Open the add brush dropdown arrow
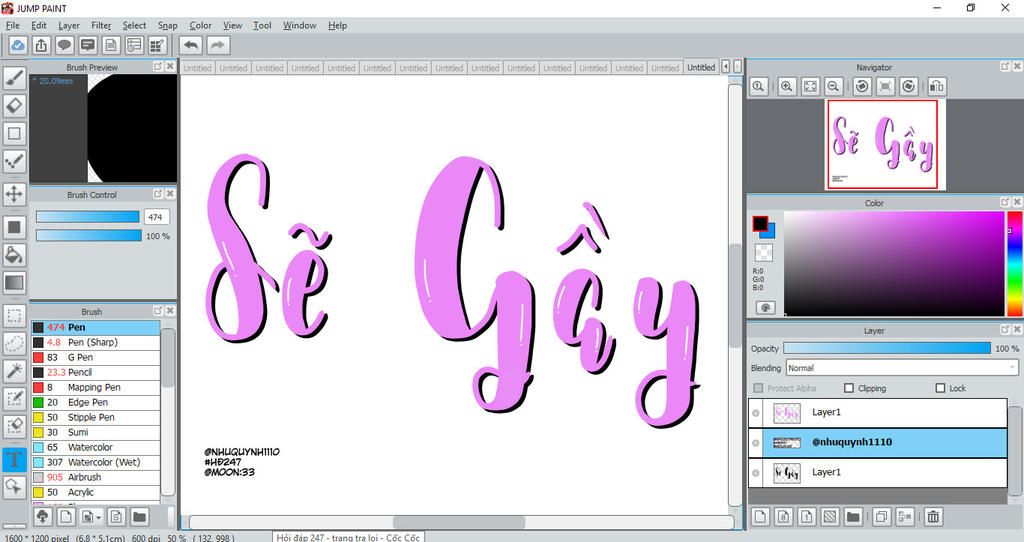Screen dimensions: 1024x542 (x=98, y=518)
